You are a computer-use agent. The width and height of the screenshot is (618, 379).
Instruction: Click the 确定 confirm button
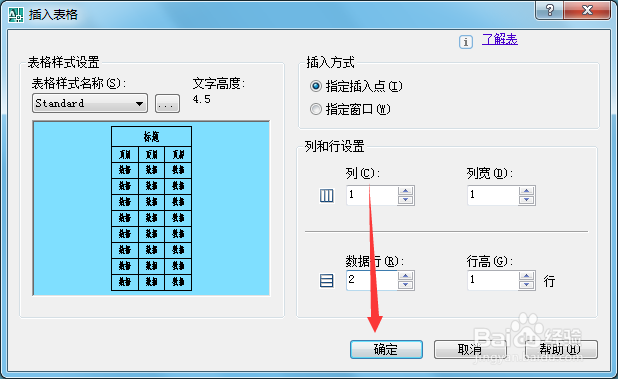[386, 349]
